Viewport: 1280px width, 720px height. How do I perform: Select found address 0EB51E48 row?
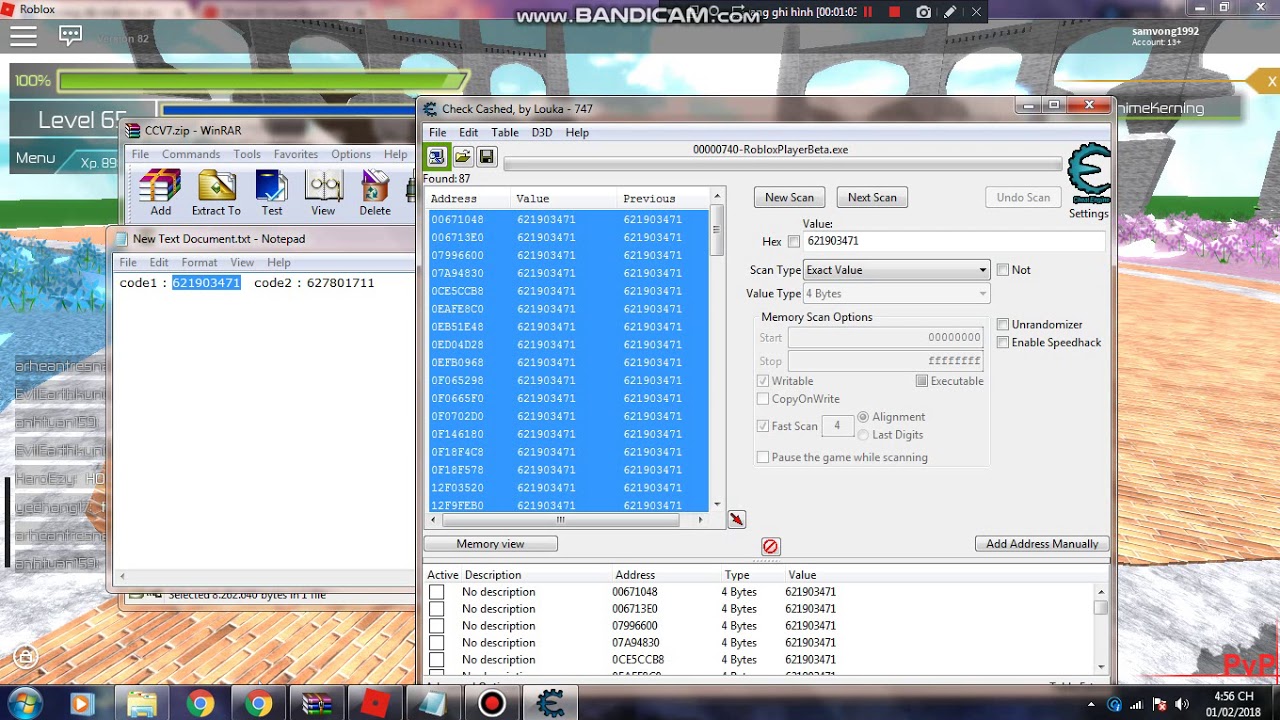(x=569, y=327)
